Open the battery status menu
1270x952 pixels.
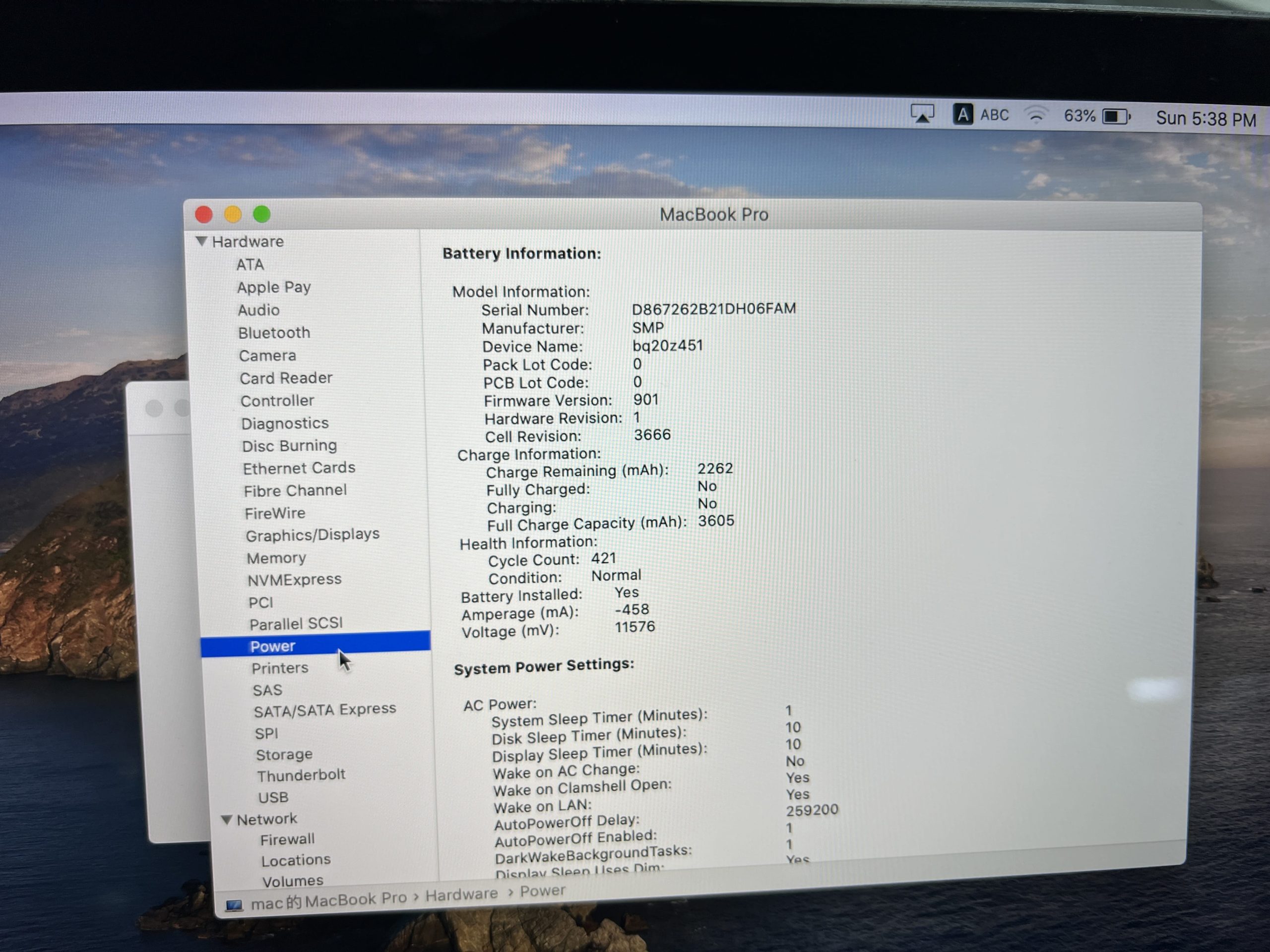click(x=1097, y=117)
